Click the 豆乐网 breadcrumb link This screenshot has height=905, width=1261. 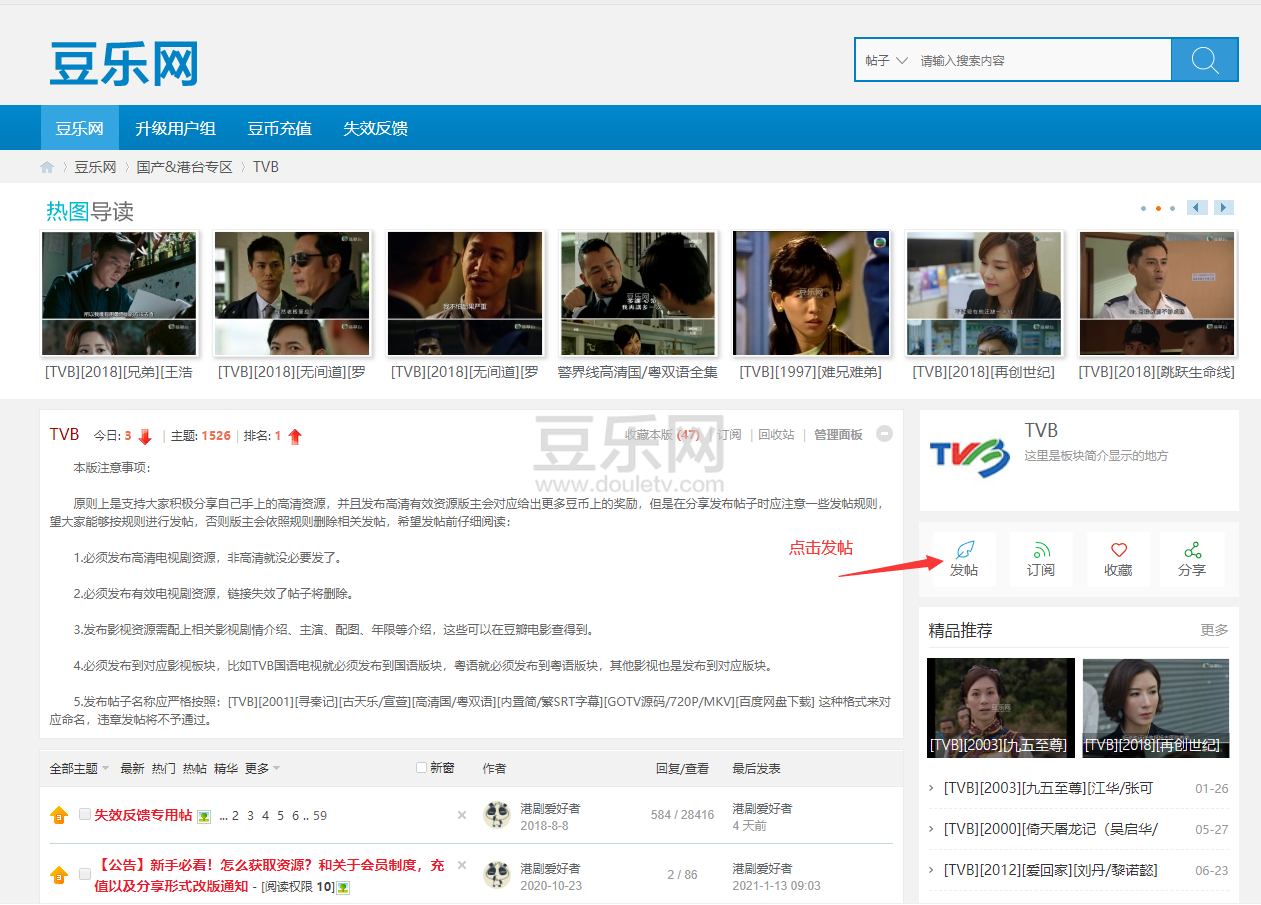point(95,167)
